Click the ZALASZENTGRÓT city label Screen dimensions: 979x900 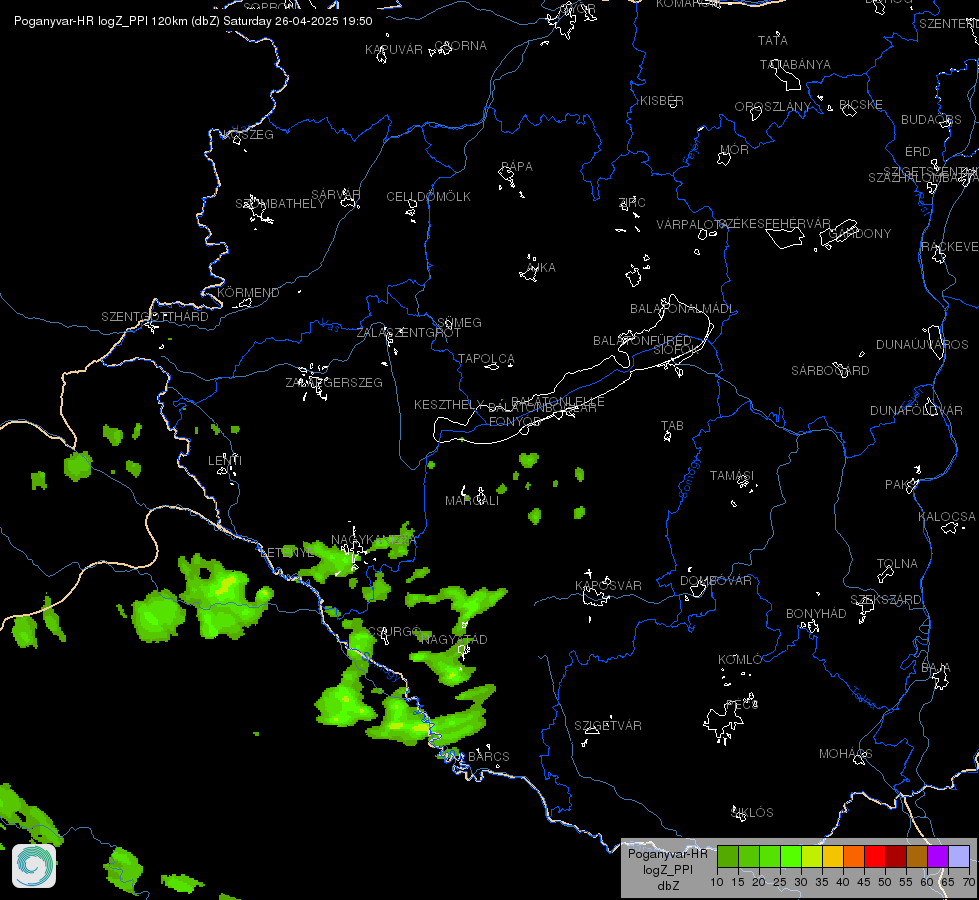tap(409, 333)
